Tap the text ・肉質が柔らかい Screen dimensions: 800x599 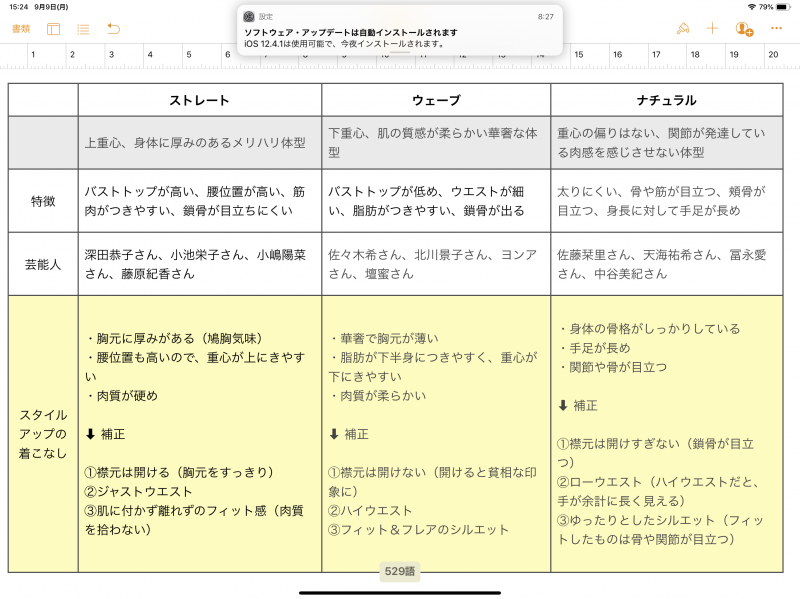point(378,395)
